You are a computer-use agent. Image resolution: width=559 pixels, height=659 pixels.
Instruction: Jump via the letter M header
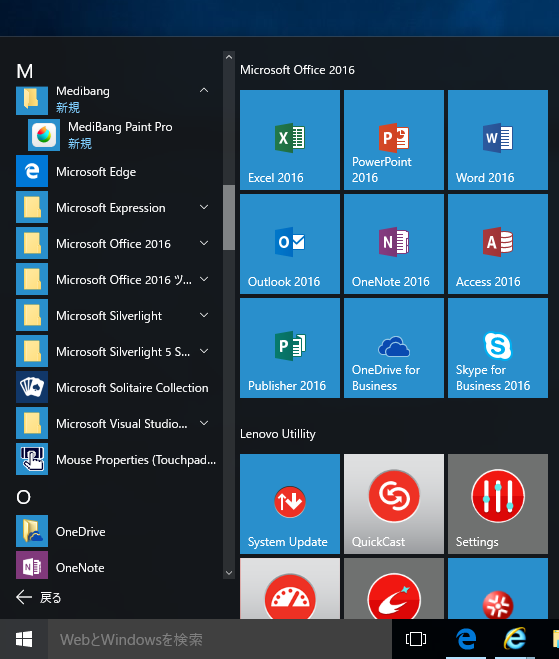point(24,71)
